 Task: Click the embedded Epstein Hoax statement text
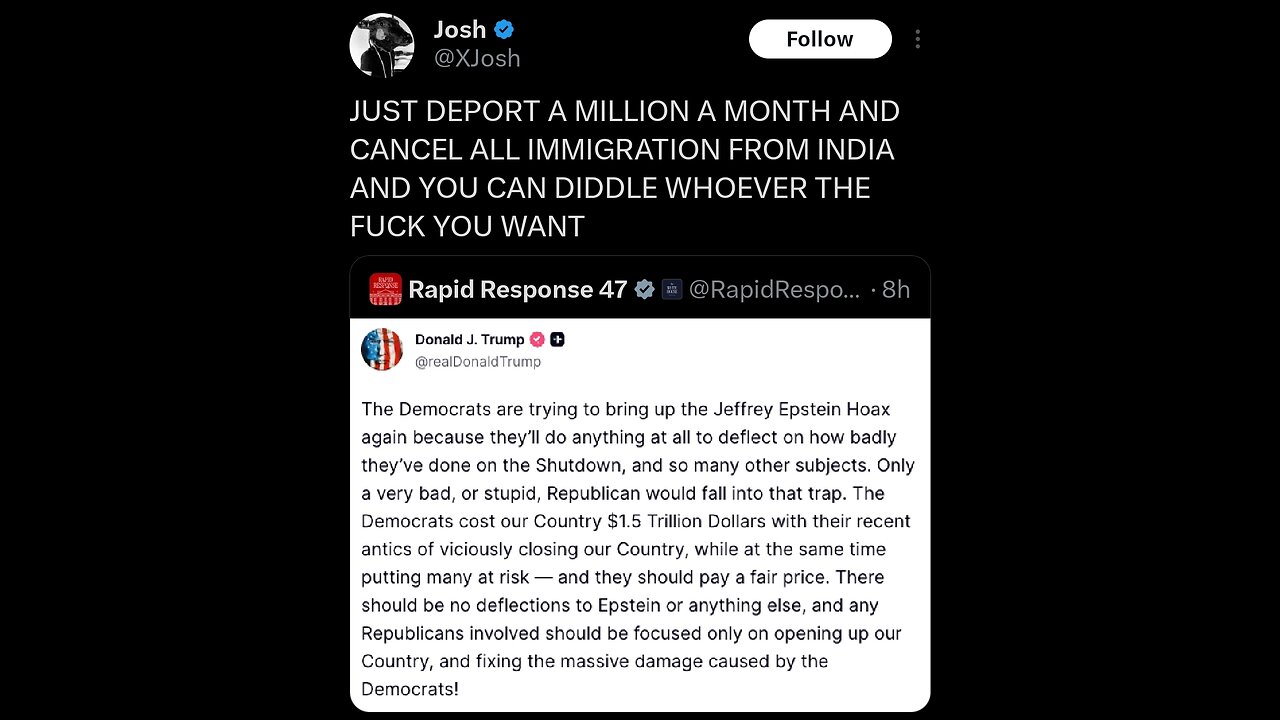tap(638, 548)
